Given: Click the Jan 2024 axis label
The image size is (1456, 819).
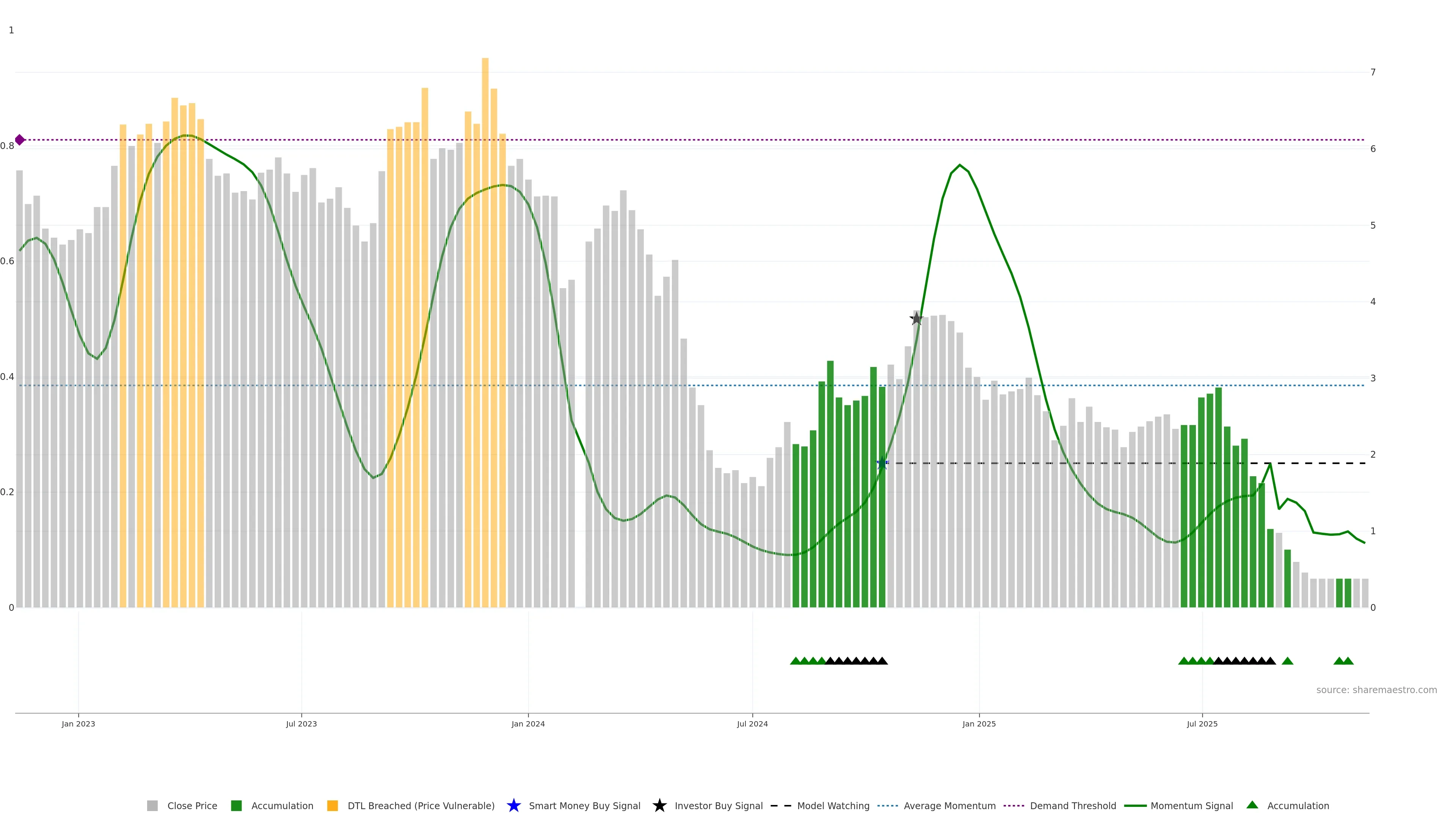Looking at the screenshot, I should (528, 723).
